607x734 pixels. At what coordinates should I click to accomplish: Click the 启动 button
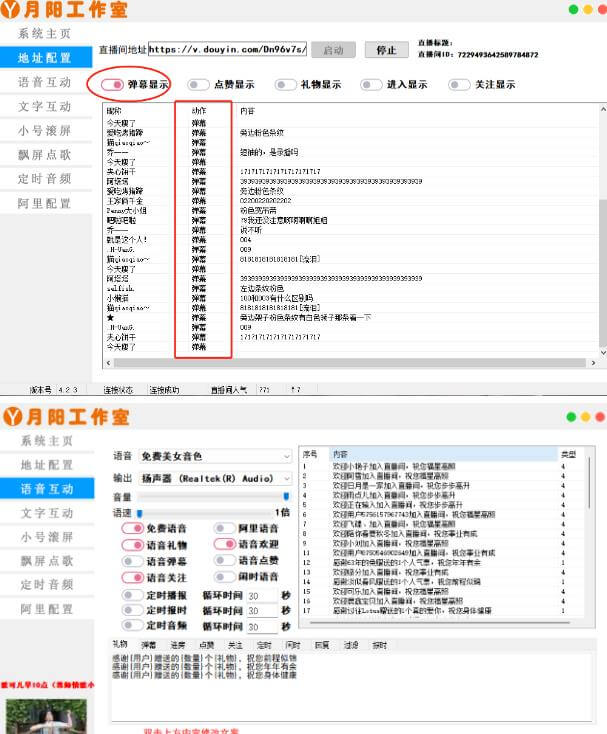click(x=333, y=50)
